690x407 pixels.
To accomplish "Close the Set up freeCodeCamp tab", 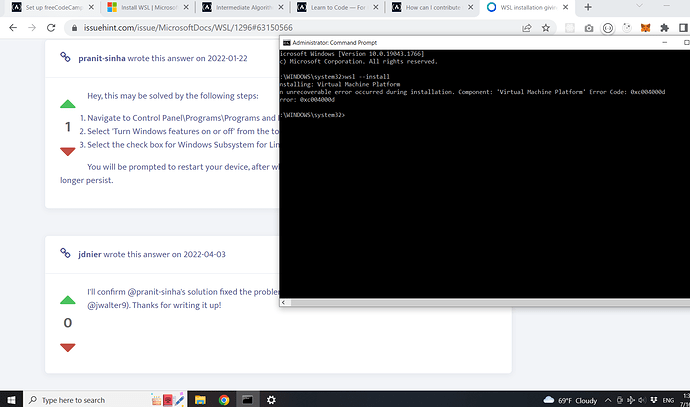I will [91, 7].
